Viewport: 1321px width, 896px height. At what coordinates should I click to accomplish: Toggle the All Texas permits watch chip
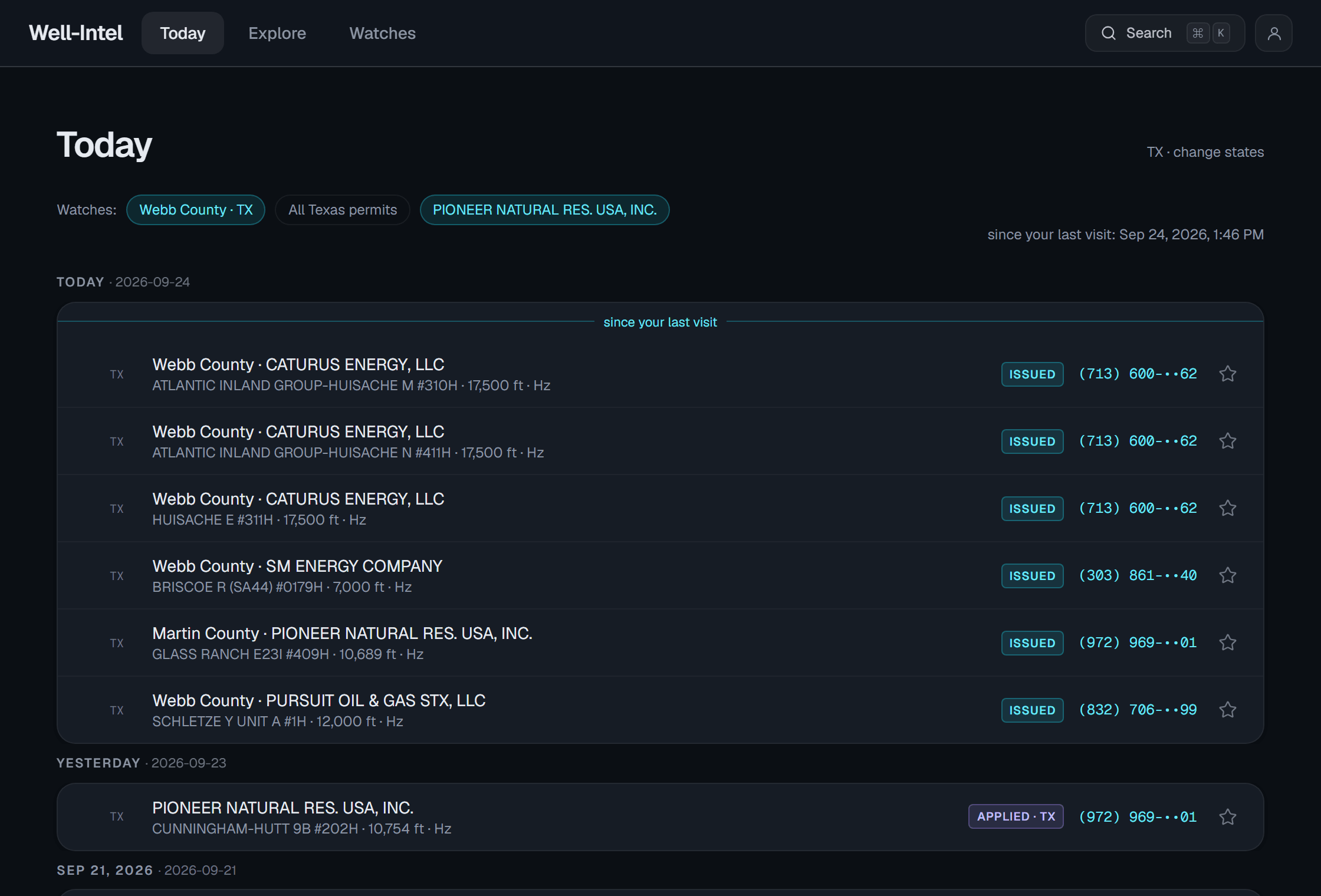point(343,210)
